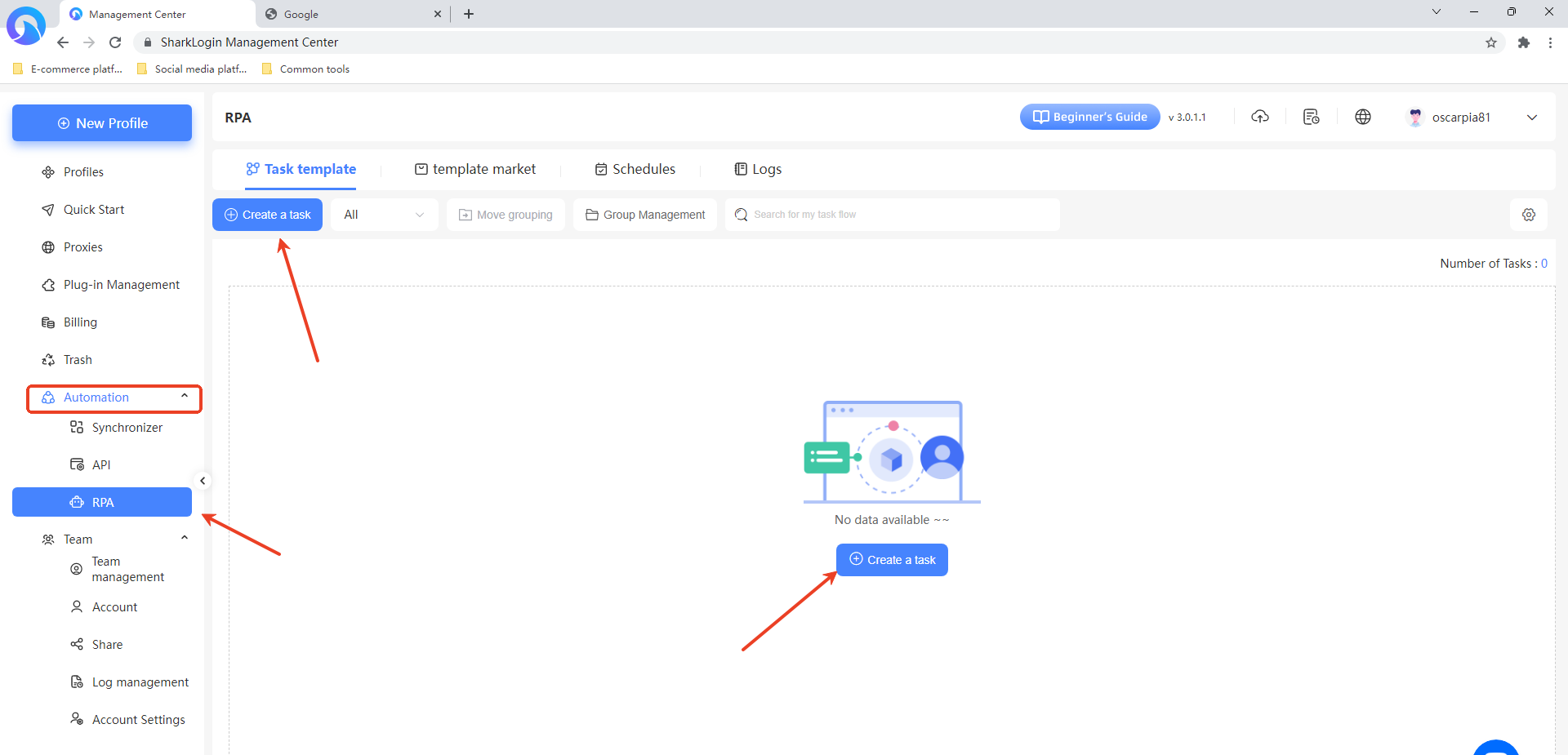
Task: Collapse the sidebar with the arrow handle
Action: [203, 481]
